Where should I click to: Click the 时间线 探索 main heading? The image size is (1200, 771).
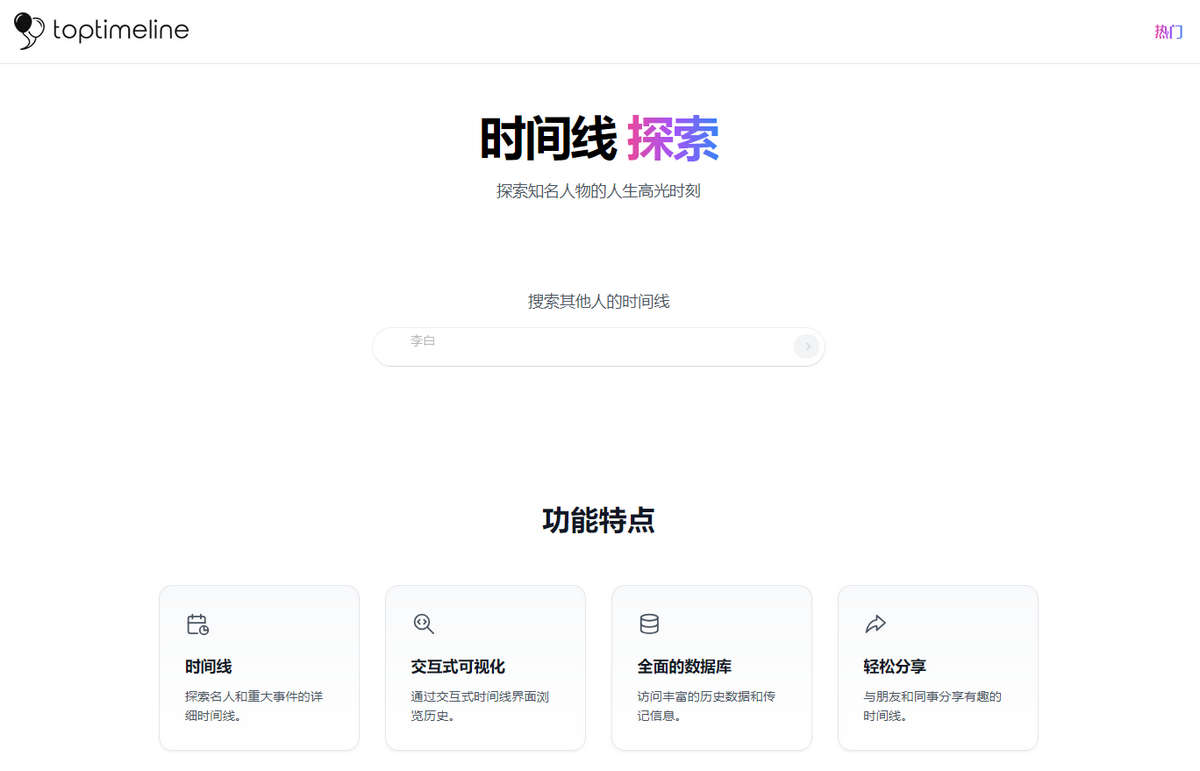pyautogui.click(x=599, y=138)
